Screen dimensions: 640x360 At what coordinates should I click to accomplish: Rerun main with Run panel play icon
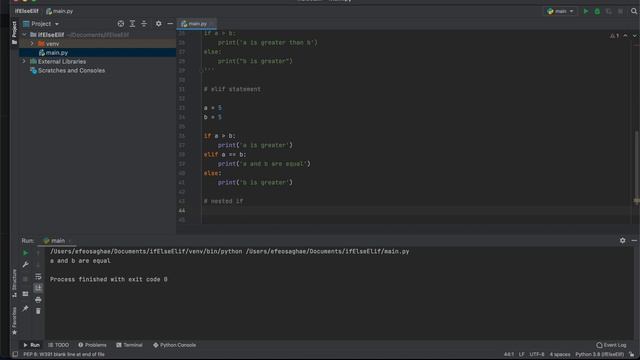[x=25, y=253]
